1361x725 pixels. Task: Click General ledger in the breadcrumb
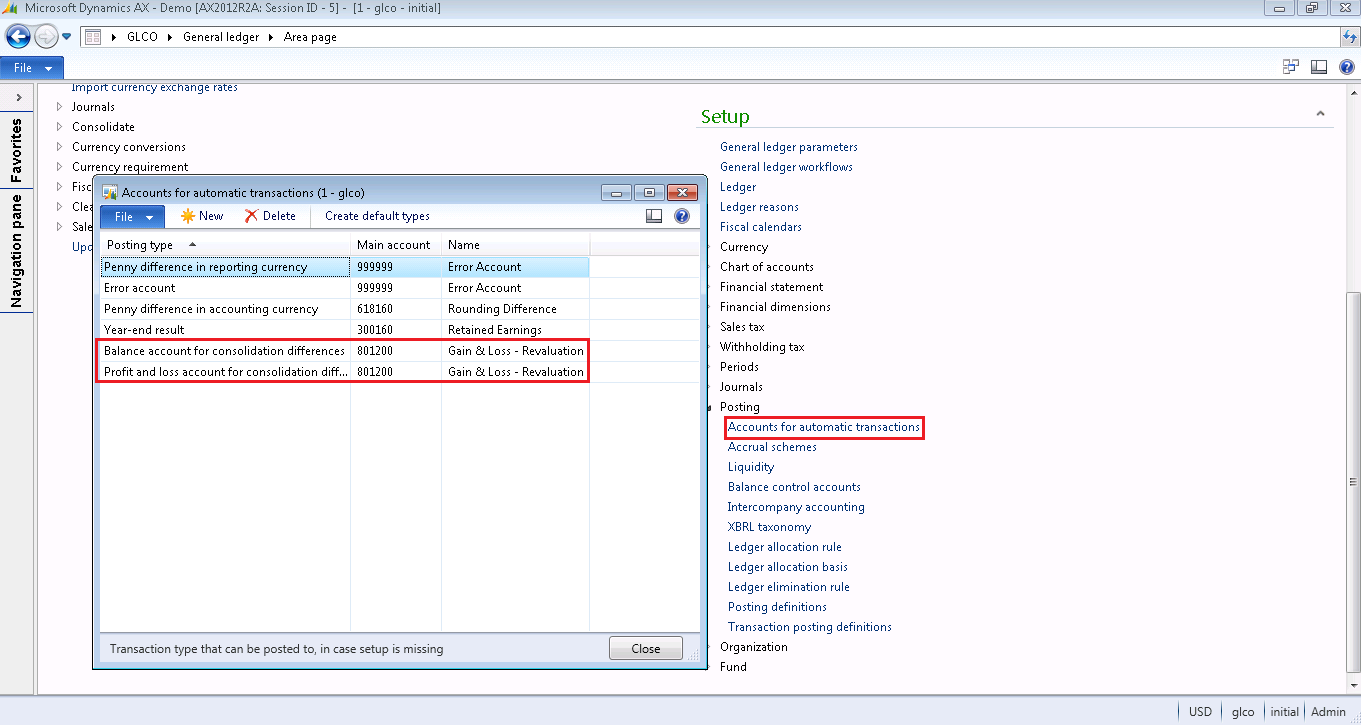pos(221,37)
